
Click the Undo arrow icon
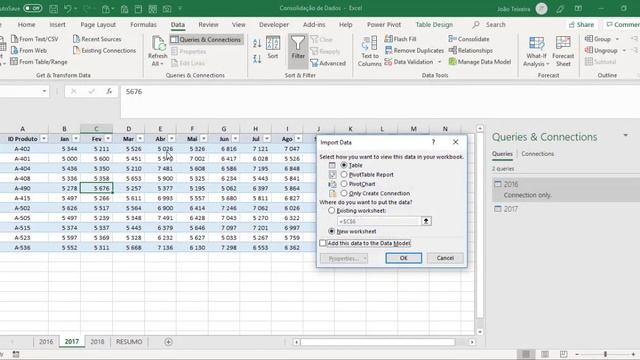click(x=68, y=9)
